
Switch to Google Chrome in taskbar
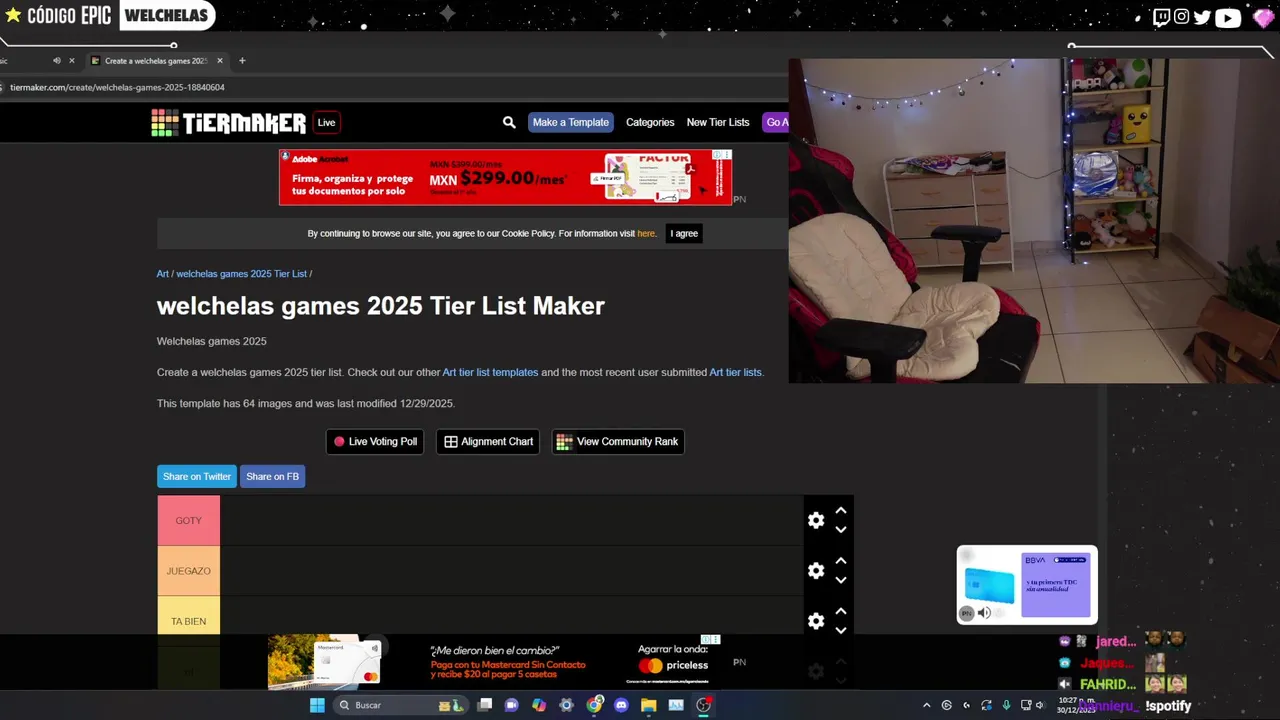click(x=594, y=705)
